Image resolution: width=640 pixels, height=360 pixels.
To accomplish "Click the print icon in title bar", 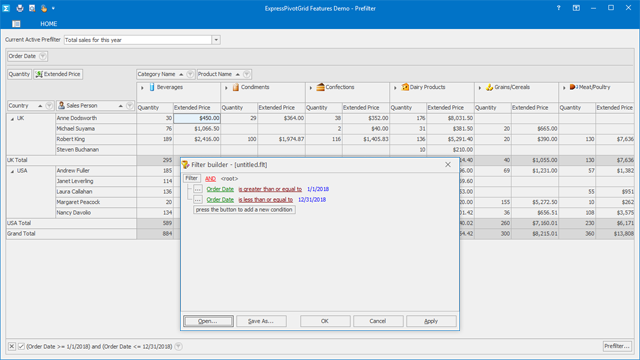I will (20, 8).
